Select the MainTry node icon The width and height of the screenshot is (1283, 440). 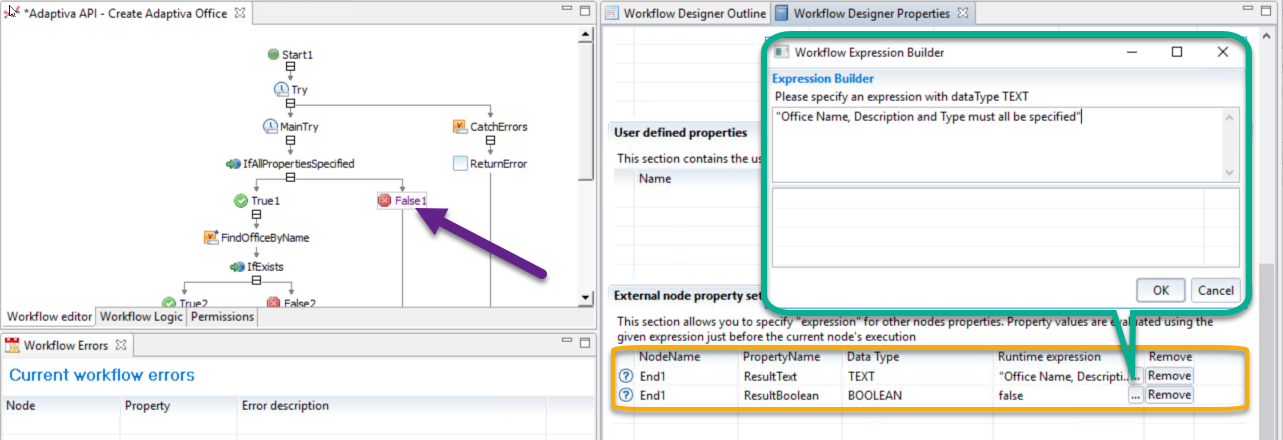click(x=270, y=127)
